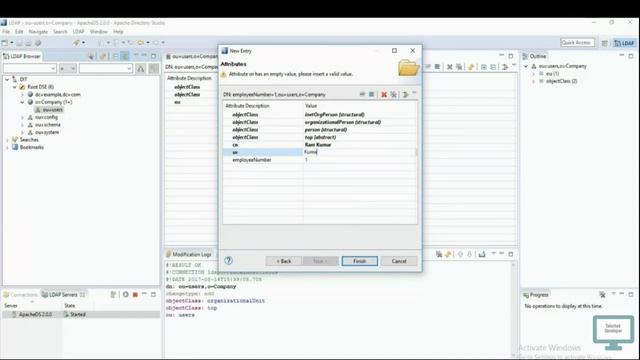Click the Open Perspective icon
The width and height of the screenshot is (640, 360).
click(x=604, y=43)
